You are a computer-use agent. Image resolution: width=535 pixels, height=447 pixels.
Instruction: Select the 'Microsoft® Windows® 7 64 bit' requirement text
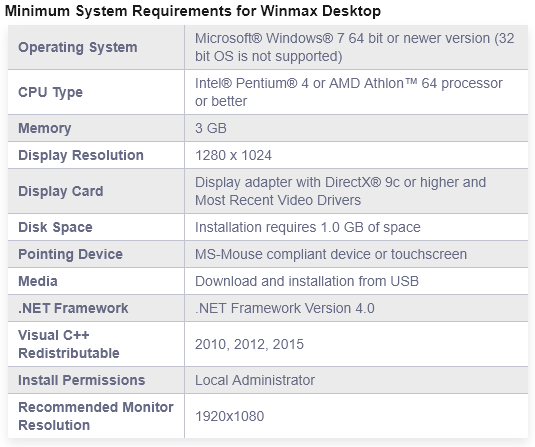point(355,47)
